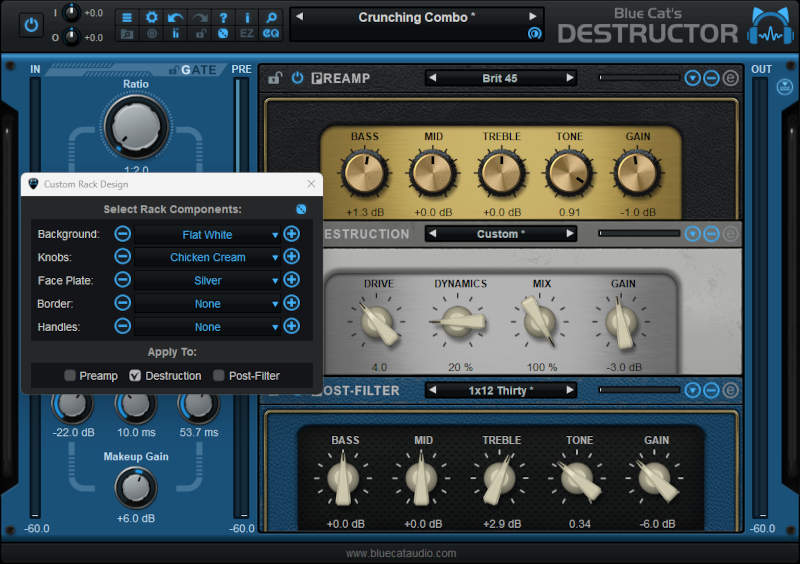
Task: Click the minus icon on the Border row
Action: coord(122,303)
